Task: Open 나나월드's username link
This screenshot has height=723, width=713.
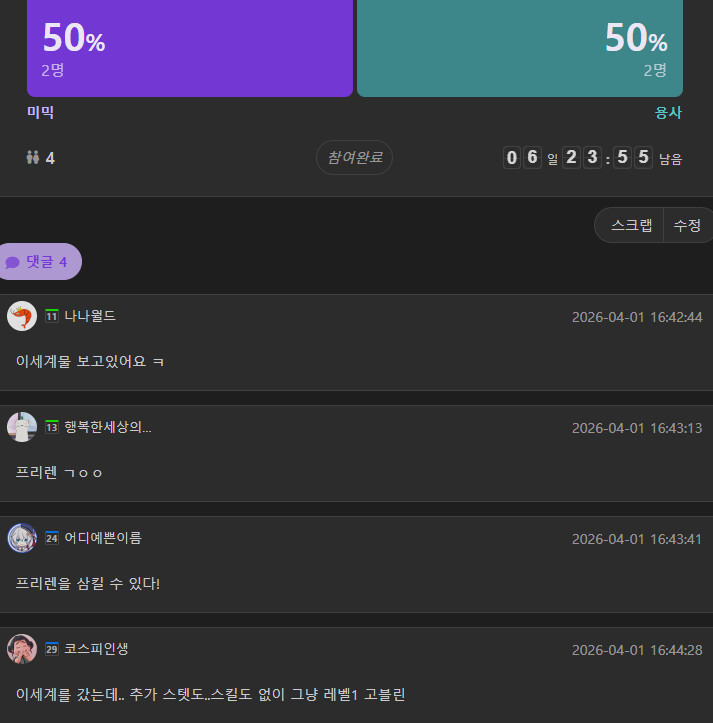Action: pyautogui.click(x=90, y=316)
